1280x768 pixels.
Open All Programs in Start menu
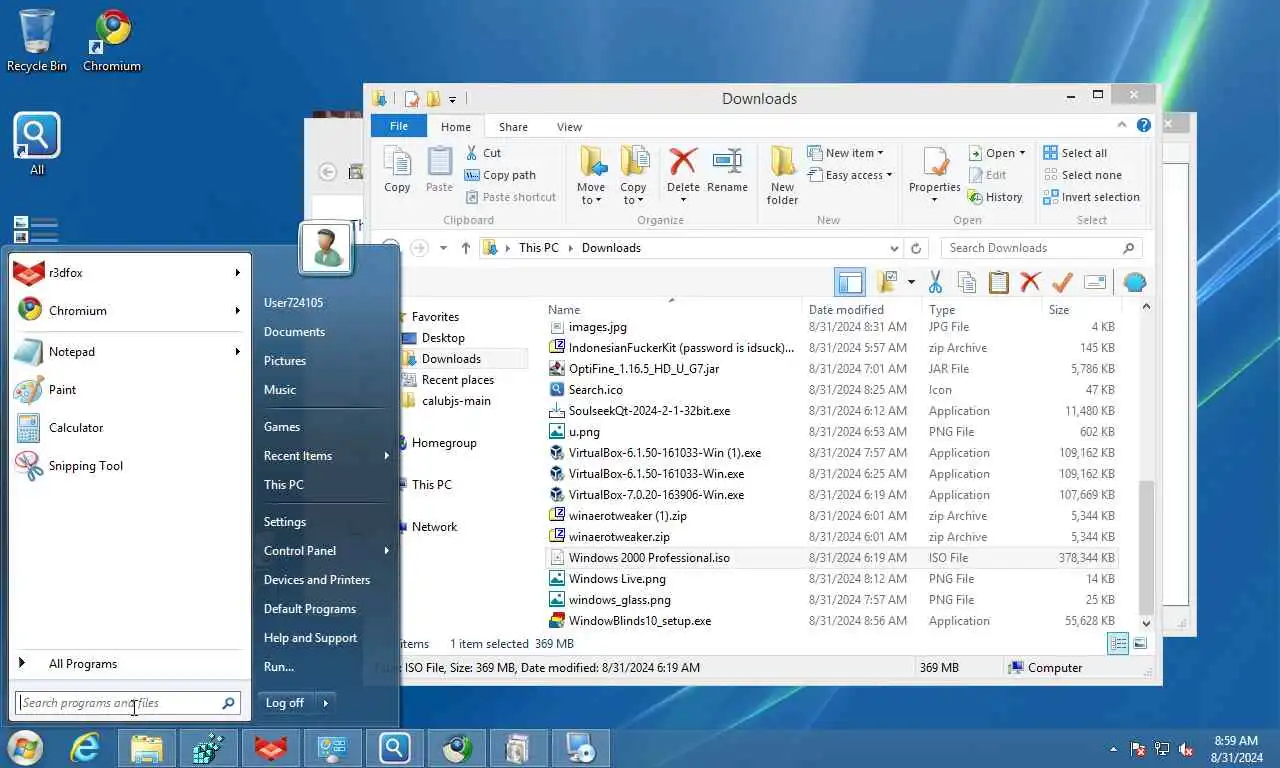click(x=83, y=664)
